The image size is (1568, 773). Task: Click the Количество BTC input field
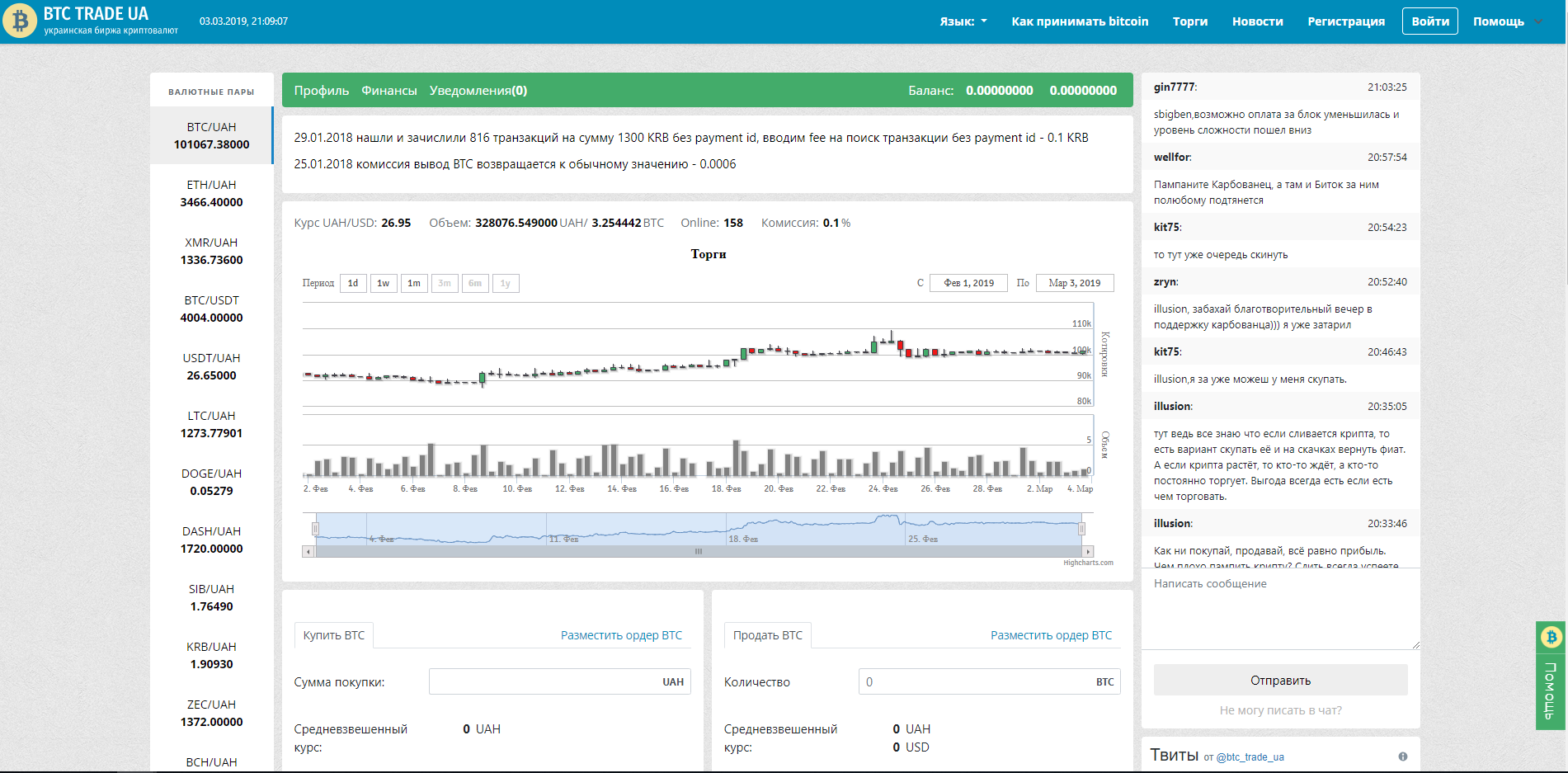pos(989,681)
